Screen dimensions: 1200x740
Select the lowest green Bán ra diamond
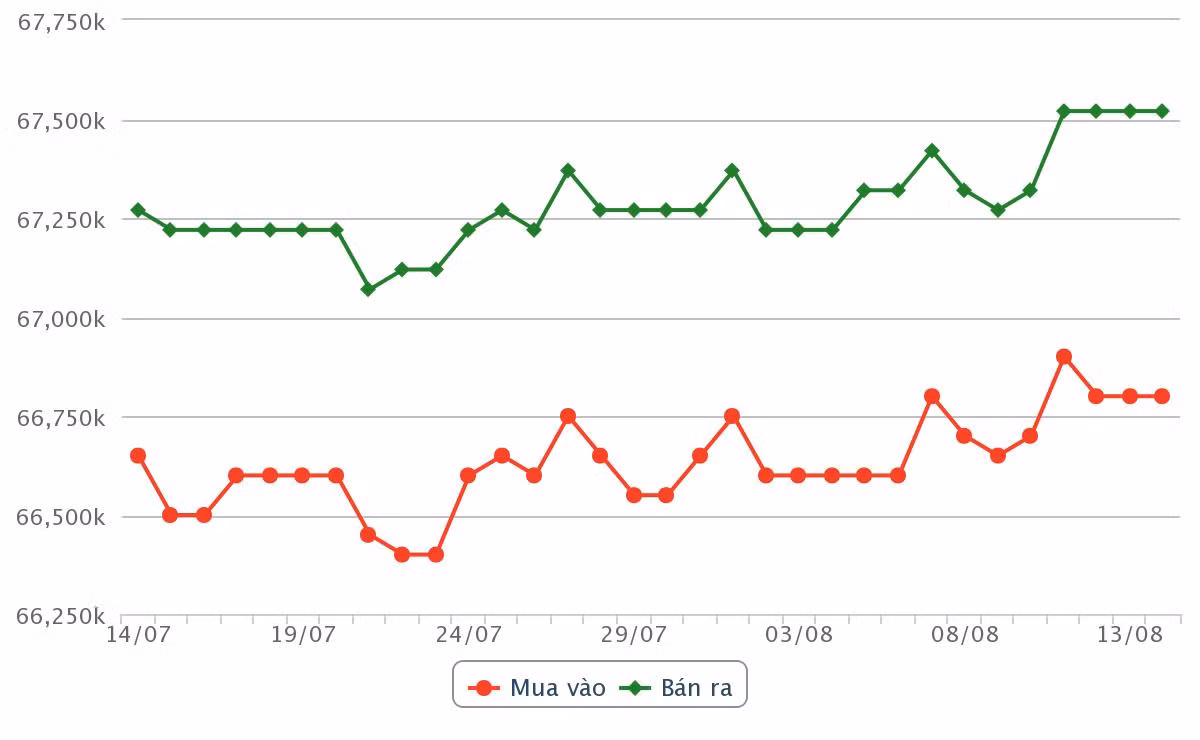coord(368,289)
